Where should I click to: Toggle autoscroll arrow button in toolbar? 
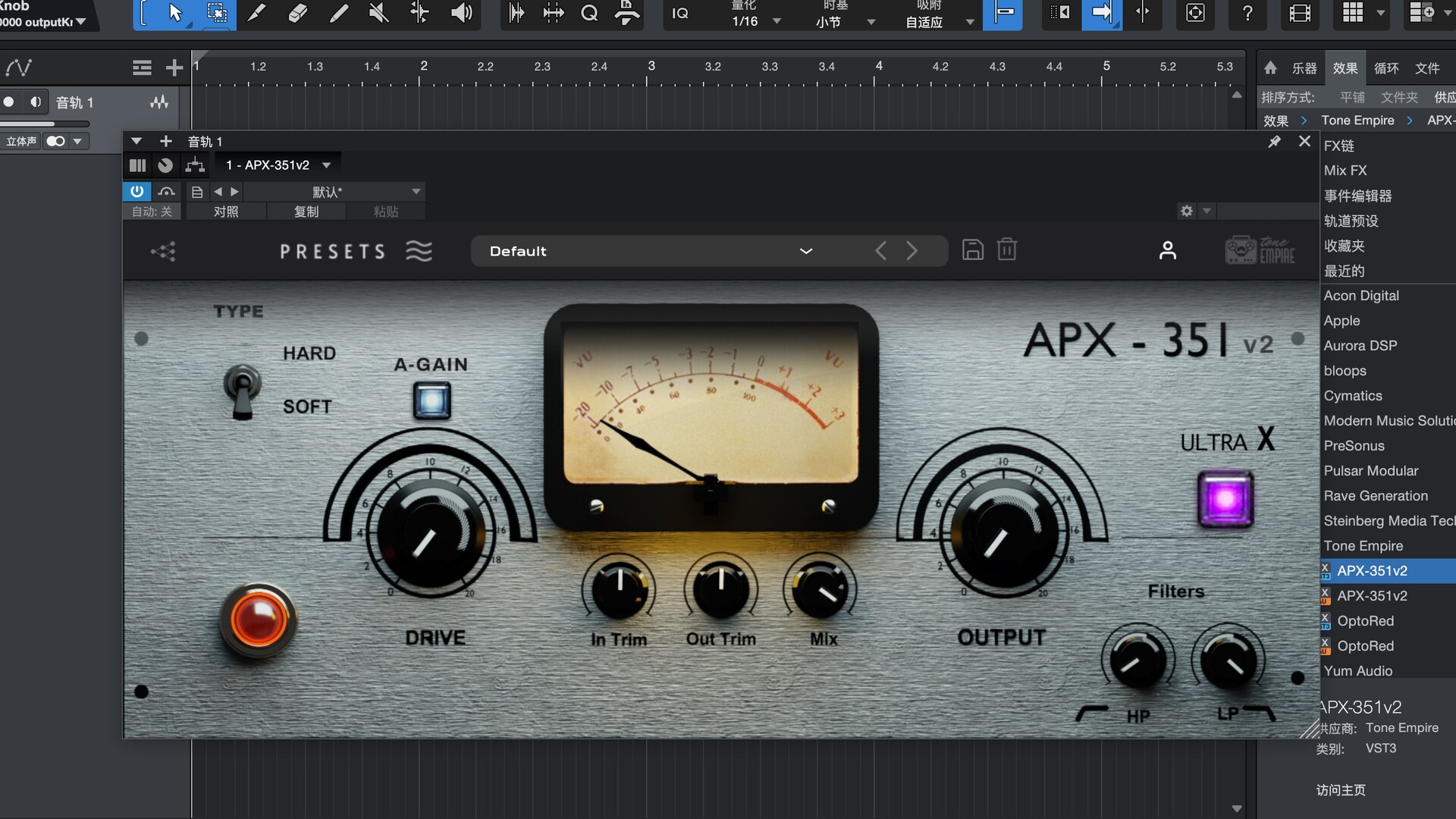pyautogui.click(x=1102, y=14)
